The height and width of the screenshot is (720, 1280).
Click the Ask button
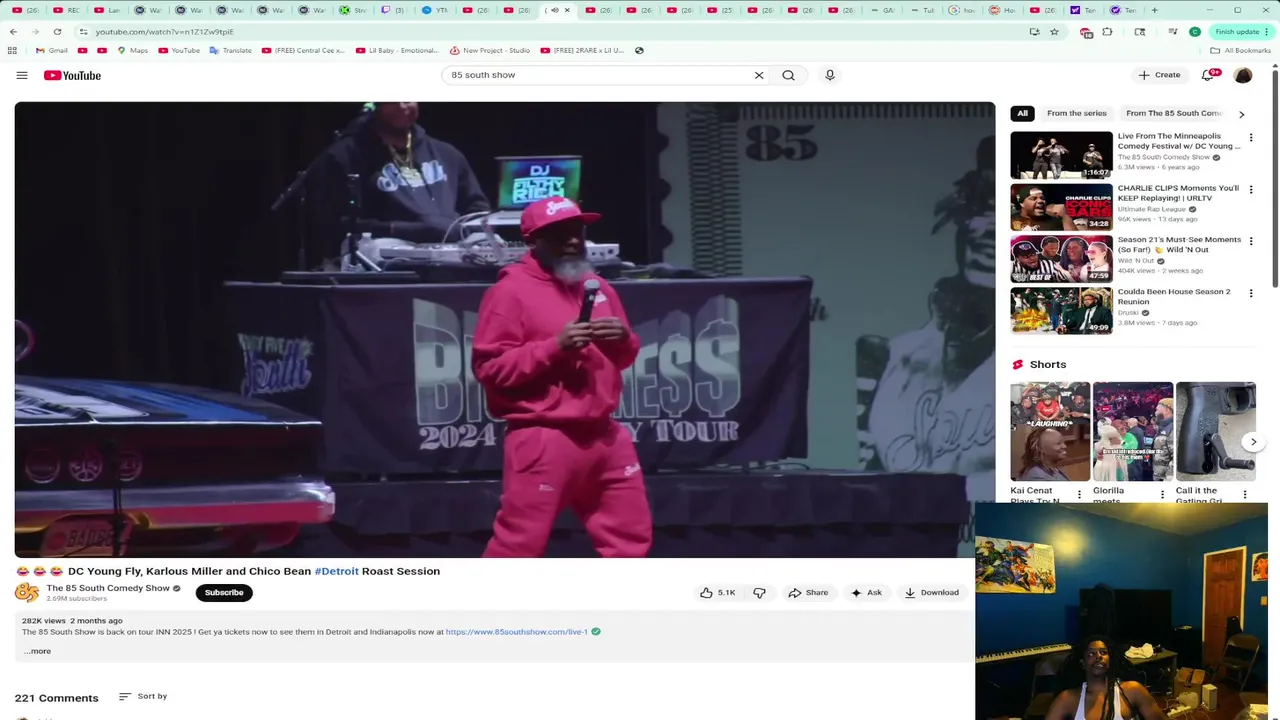(x=866, y=593)
